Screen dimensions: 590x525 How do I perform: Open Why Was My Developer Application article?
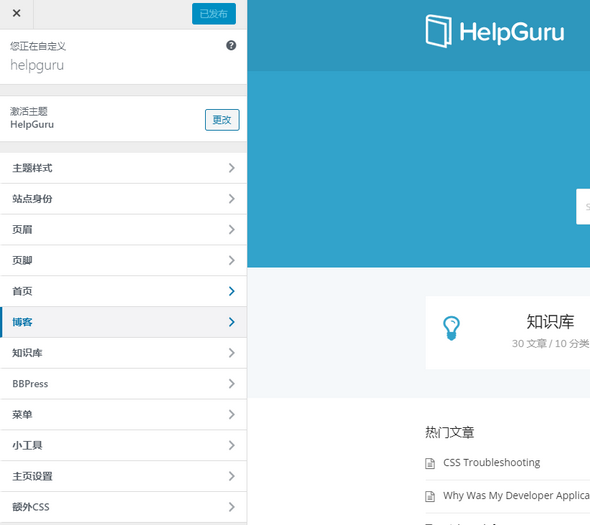point(516,496)
